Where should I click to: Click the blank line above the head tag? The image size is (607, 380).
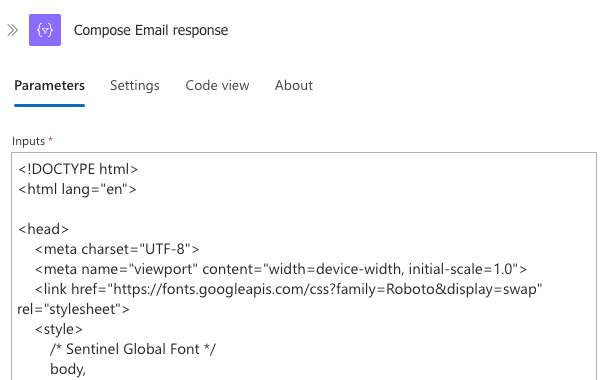click(304, 209)
